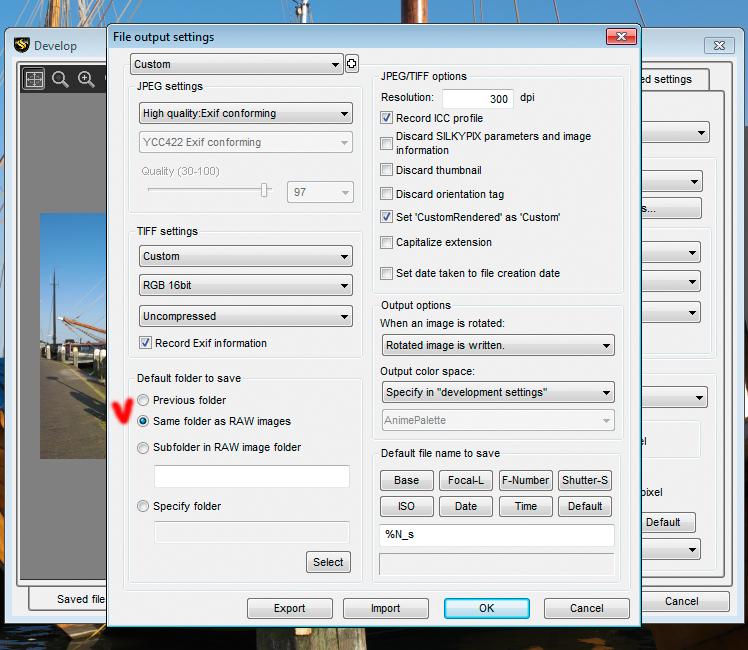Viewport: 748px width, 650px height.
Task: Expand Uncompressed TIFF compression dropdown
Action: point(246,316)
